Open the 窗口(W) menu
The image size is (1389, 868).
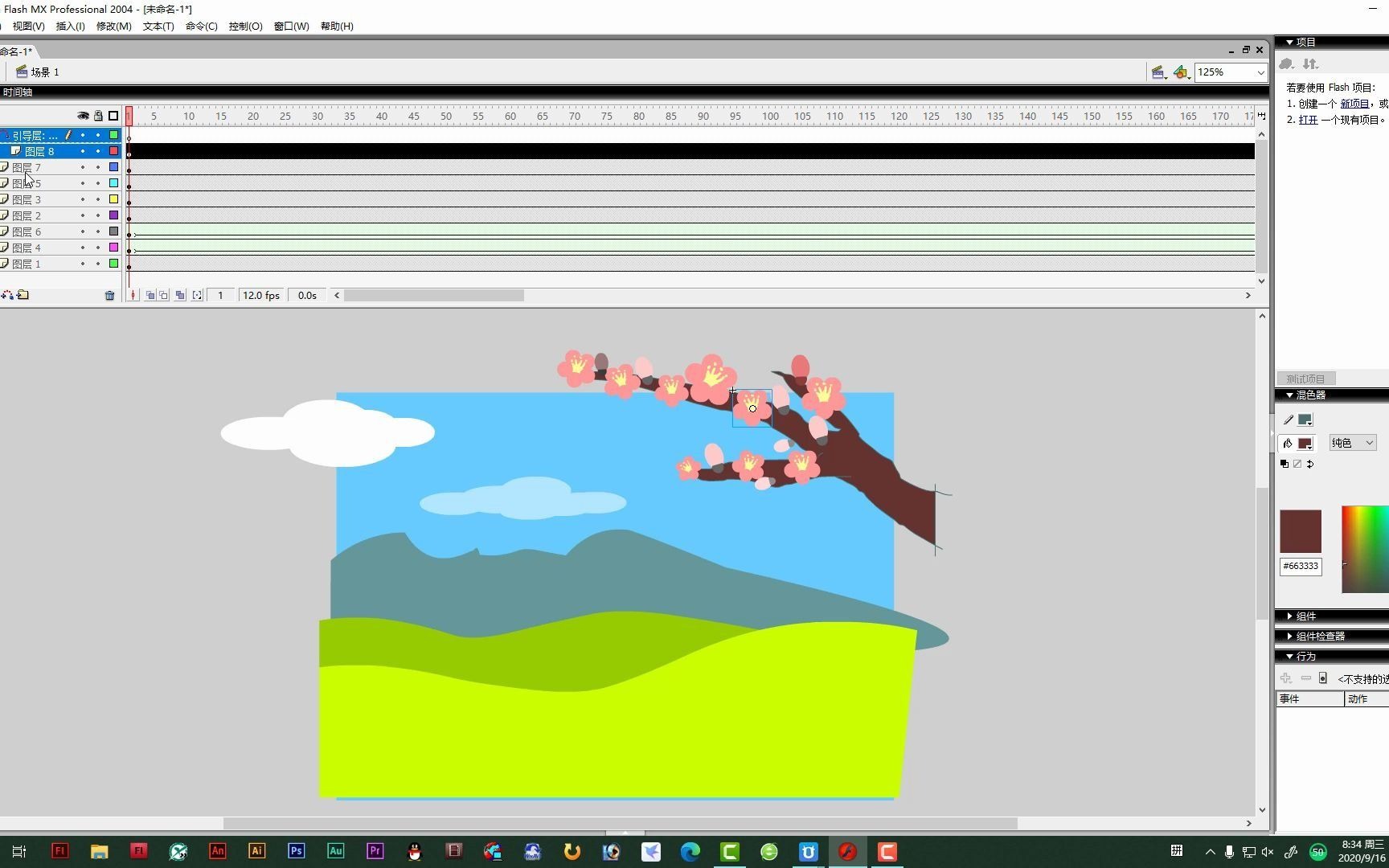click(x=291, y=26)
